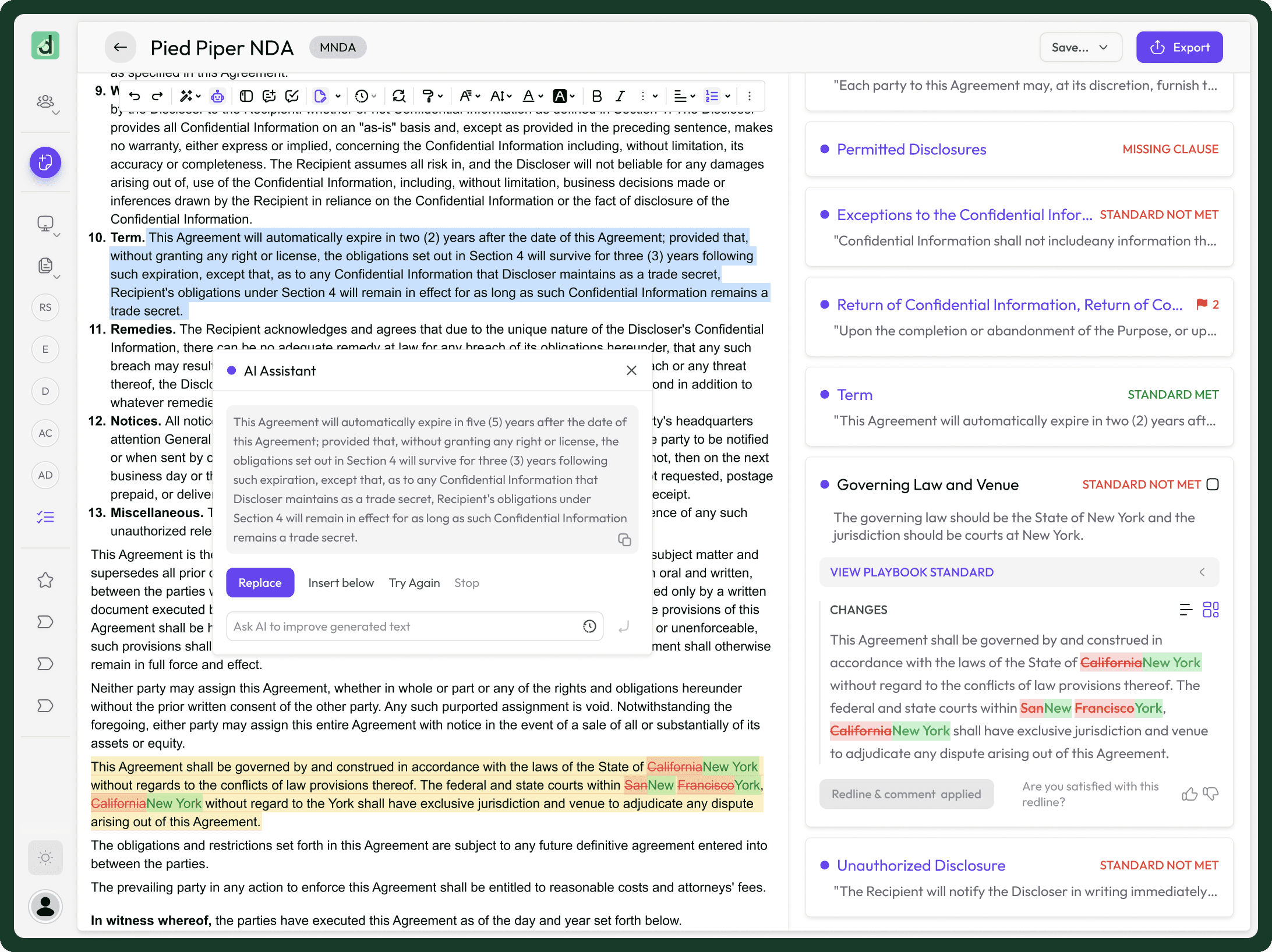Screen dimensions: 1272x952
Task: Click the AI robot assistant toolbar icon
Action: pos(217,96)
